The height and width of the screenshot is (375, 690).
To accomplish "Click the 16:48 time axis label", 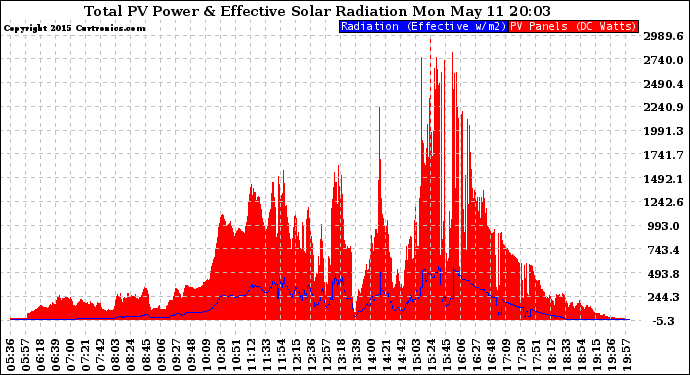I will [491, 354].
